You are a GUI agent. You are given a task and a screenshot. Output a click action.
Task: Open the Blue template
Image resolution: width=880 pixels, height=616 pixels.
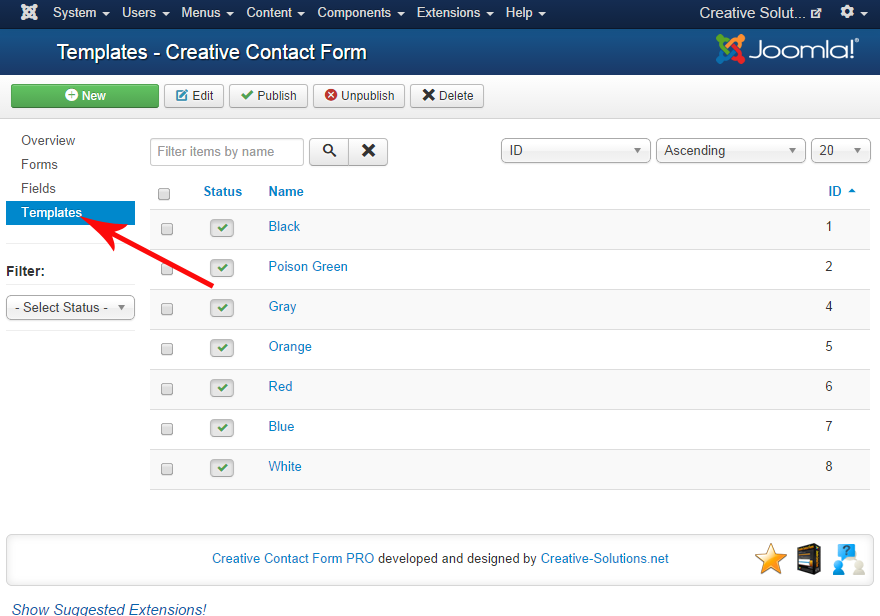coord(281,426)
